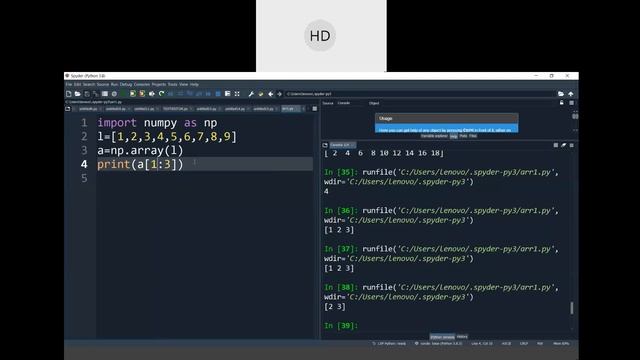Click the conda environment status bar entry
This screenshot has height=360, width=640.
click(x=439, y=344)
